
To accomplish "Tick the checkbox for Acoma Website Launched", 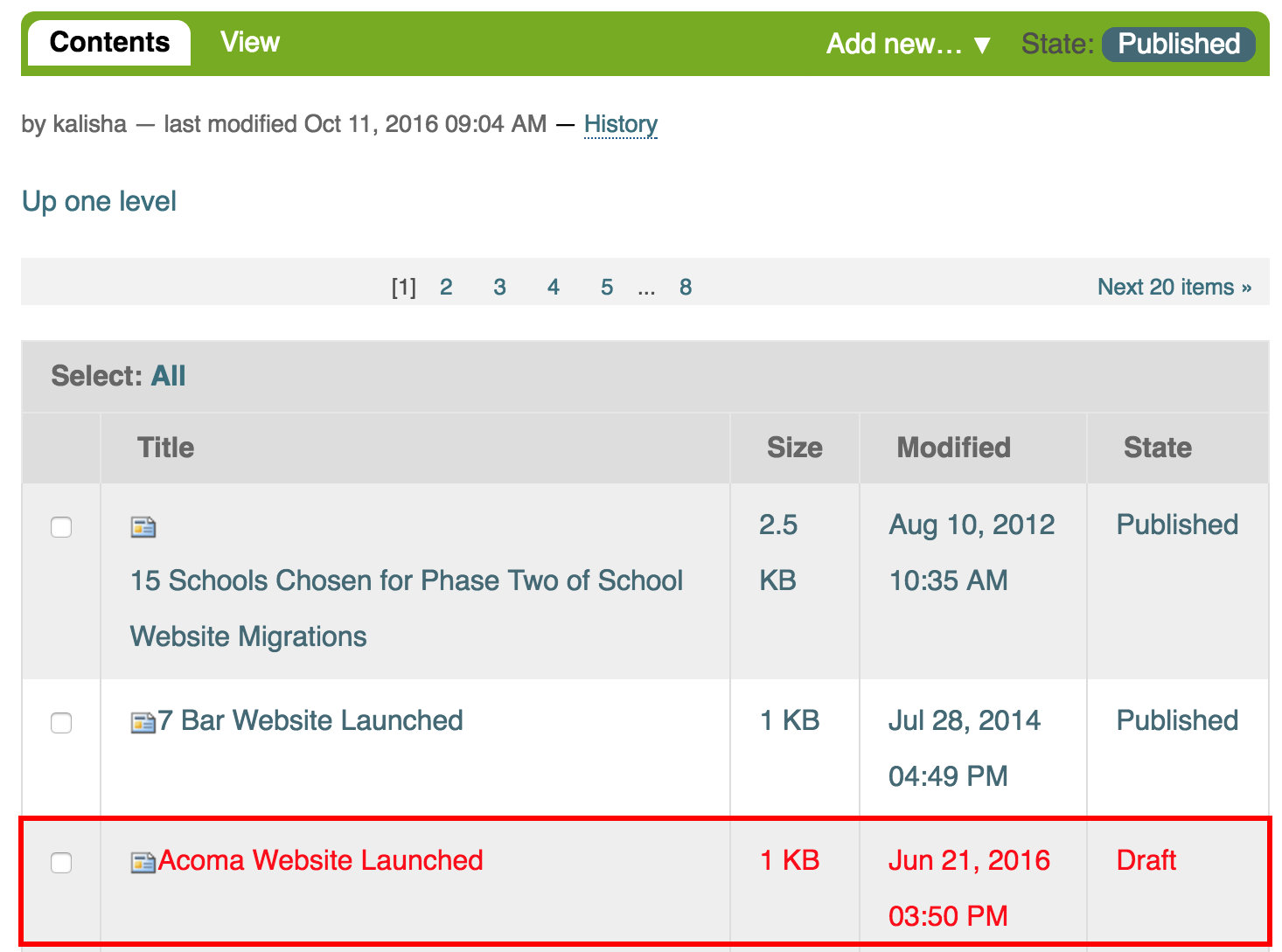I will [61, 863].
